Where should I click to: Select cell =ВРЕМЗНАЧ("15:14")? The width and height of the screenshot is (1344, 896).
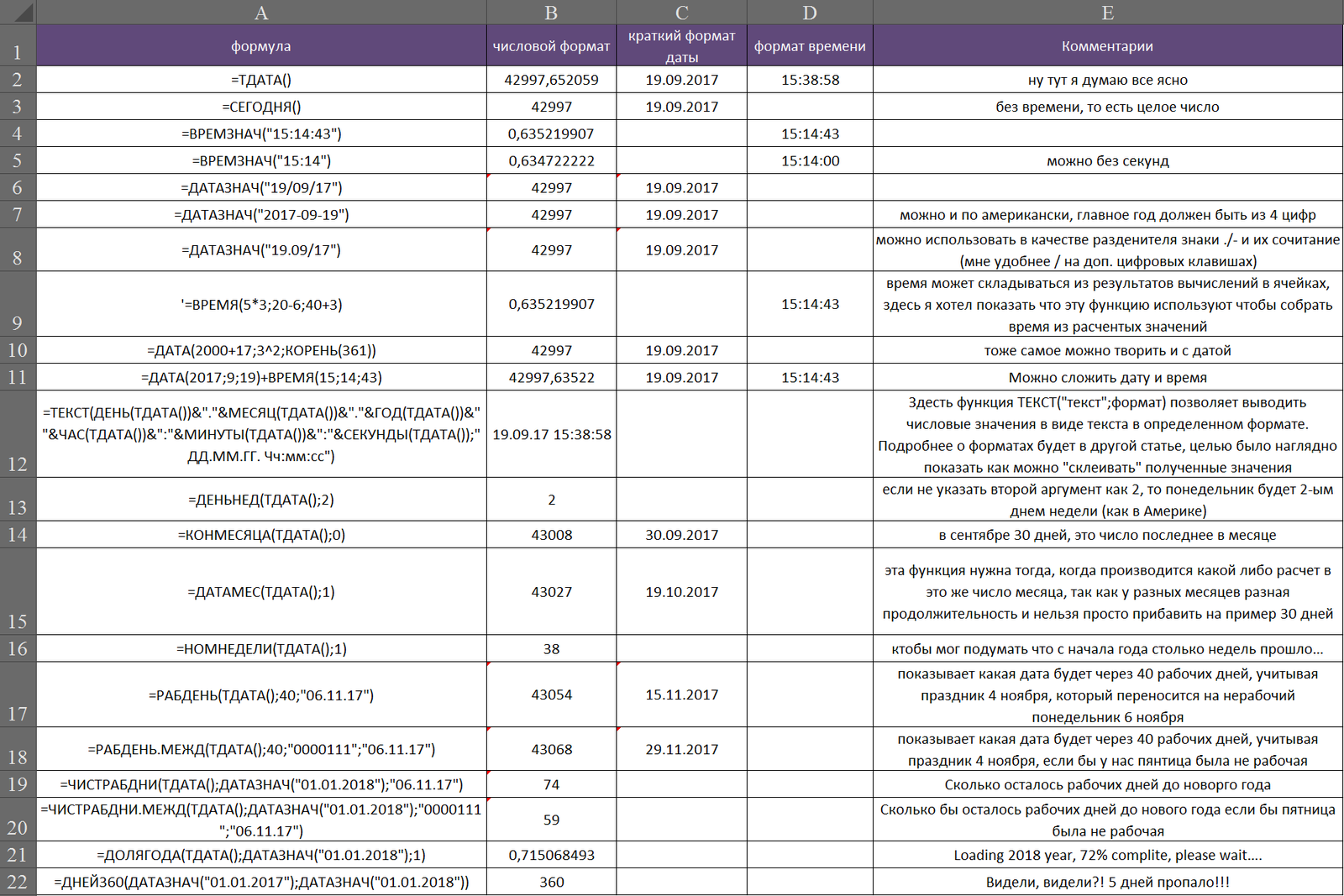261,160
